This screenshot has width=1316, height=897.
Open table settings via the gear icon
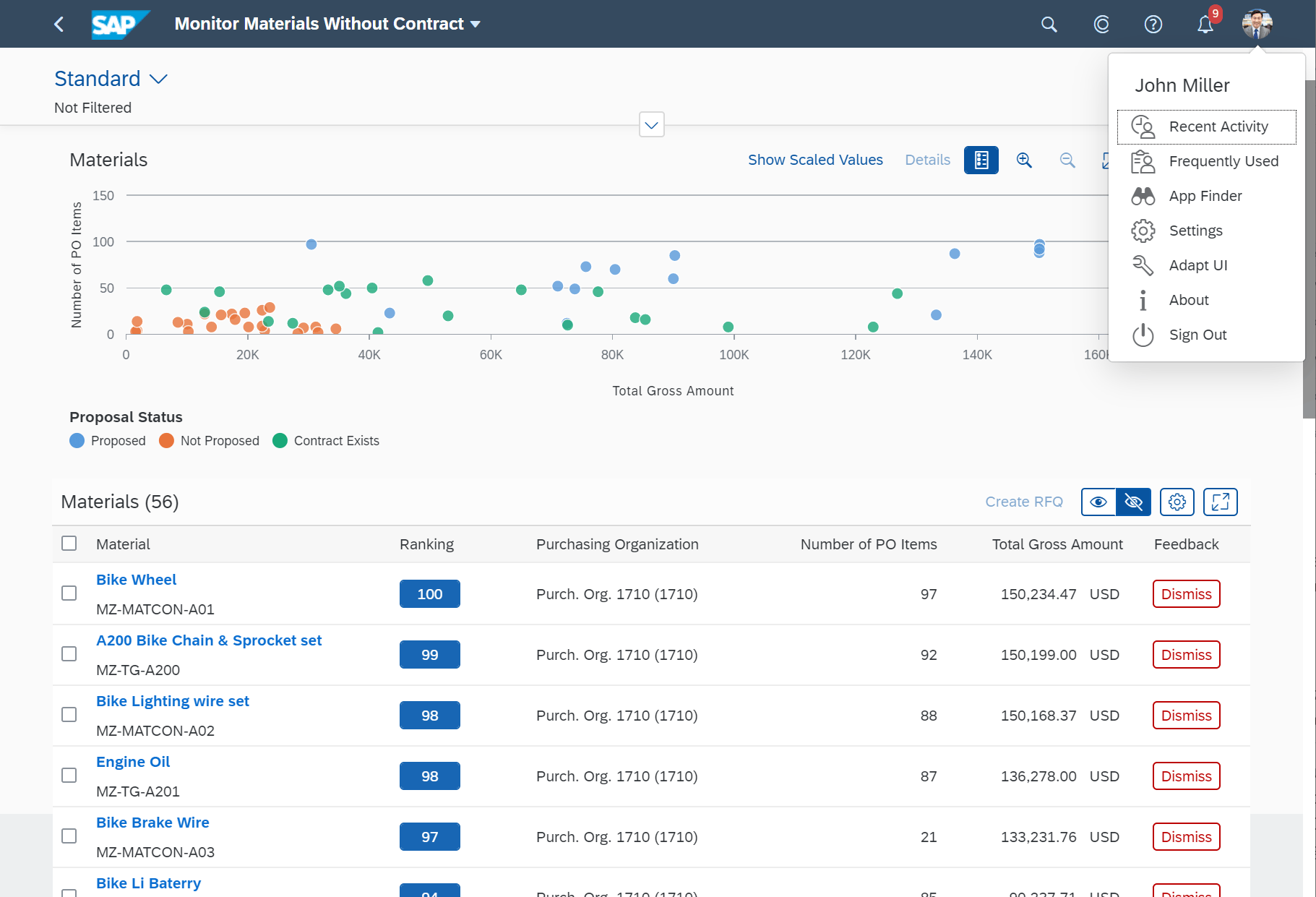pyautogui.click(x=1177, y=502)
